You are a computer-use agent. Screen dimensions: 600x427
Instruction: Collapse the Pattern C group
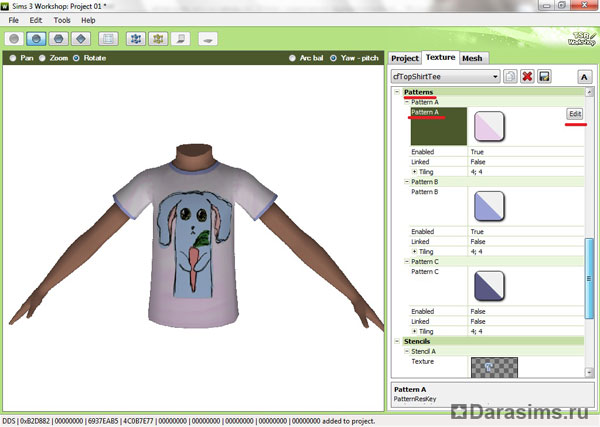pyautogui.click(x=407, y=262)
